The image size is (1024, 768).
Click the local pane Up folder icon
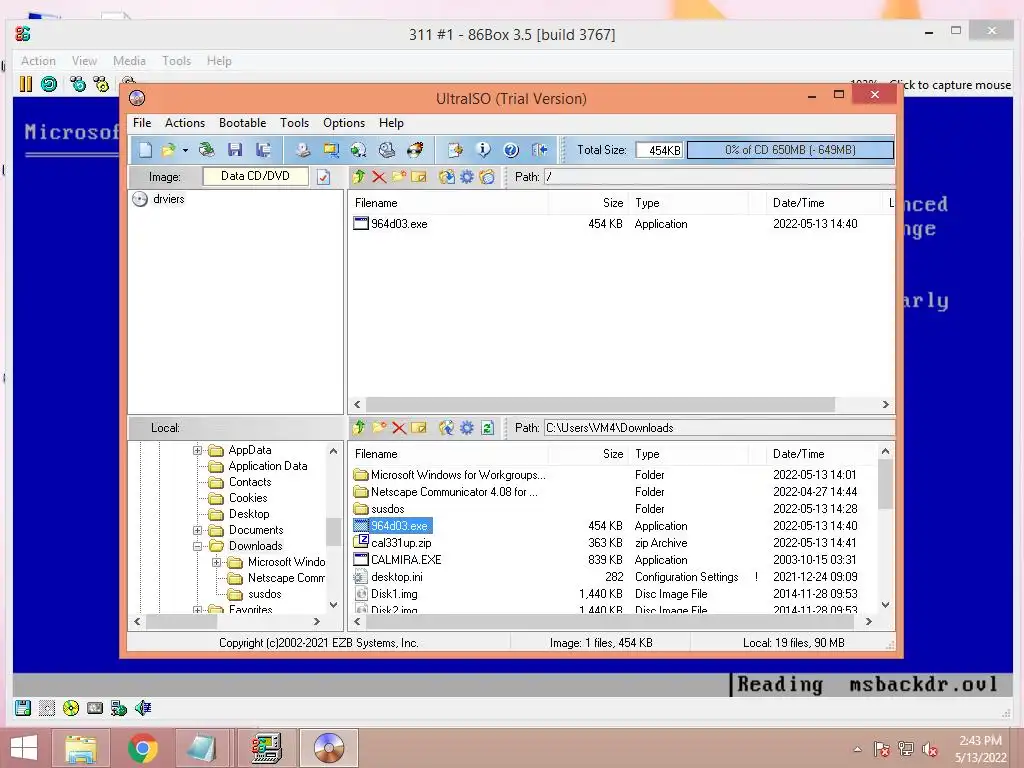pos(359,428)
